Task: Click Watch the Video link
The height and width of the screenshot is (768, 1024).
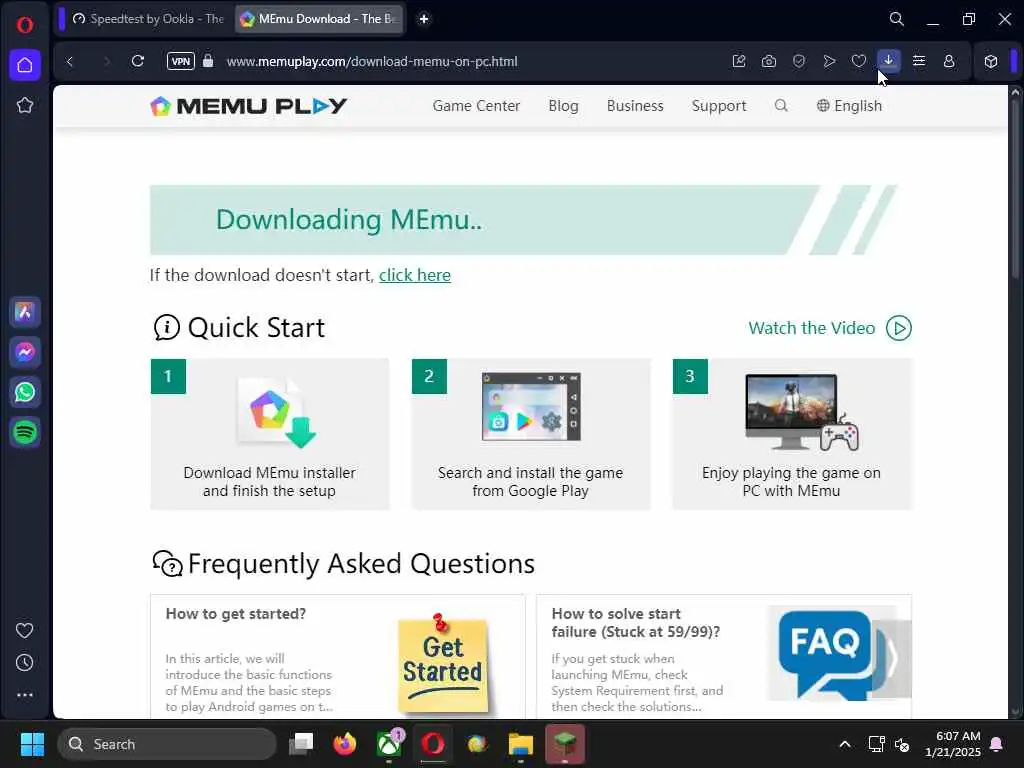Action: tap(812, 328)
